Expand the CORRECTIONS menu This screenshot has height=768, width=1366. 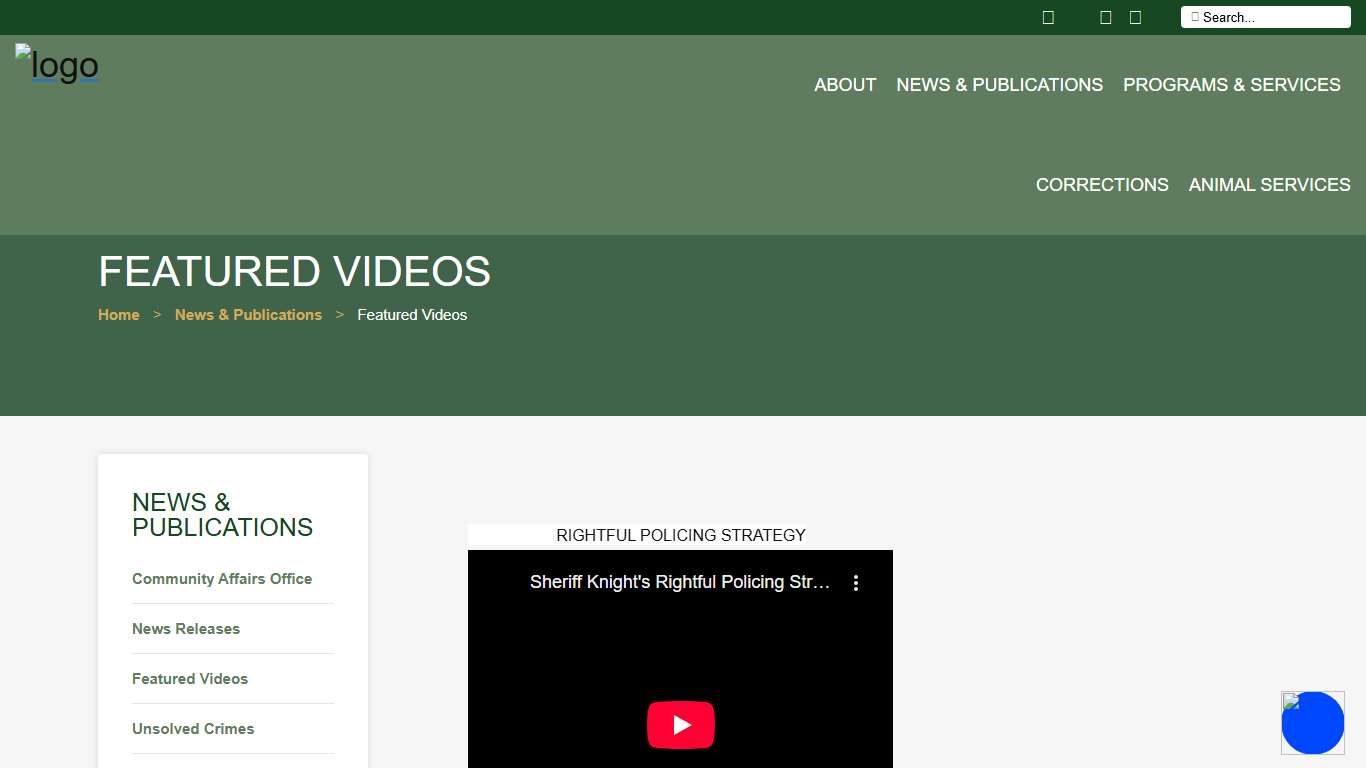click(1102, 185)
